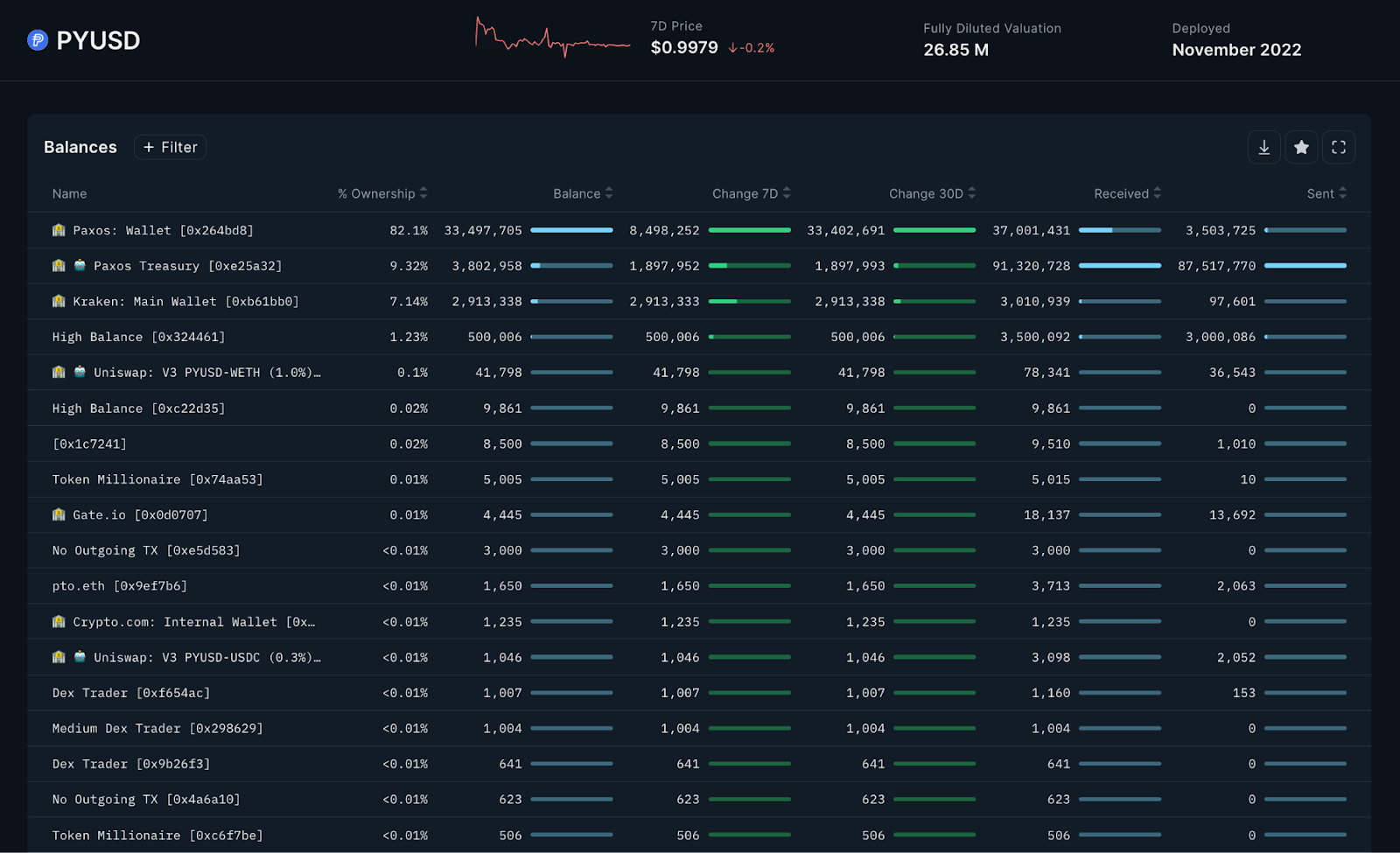1400x853 pixels.
Task: Click the 7D price sparkline chart
Action: click(552, 38)
